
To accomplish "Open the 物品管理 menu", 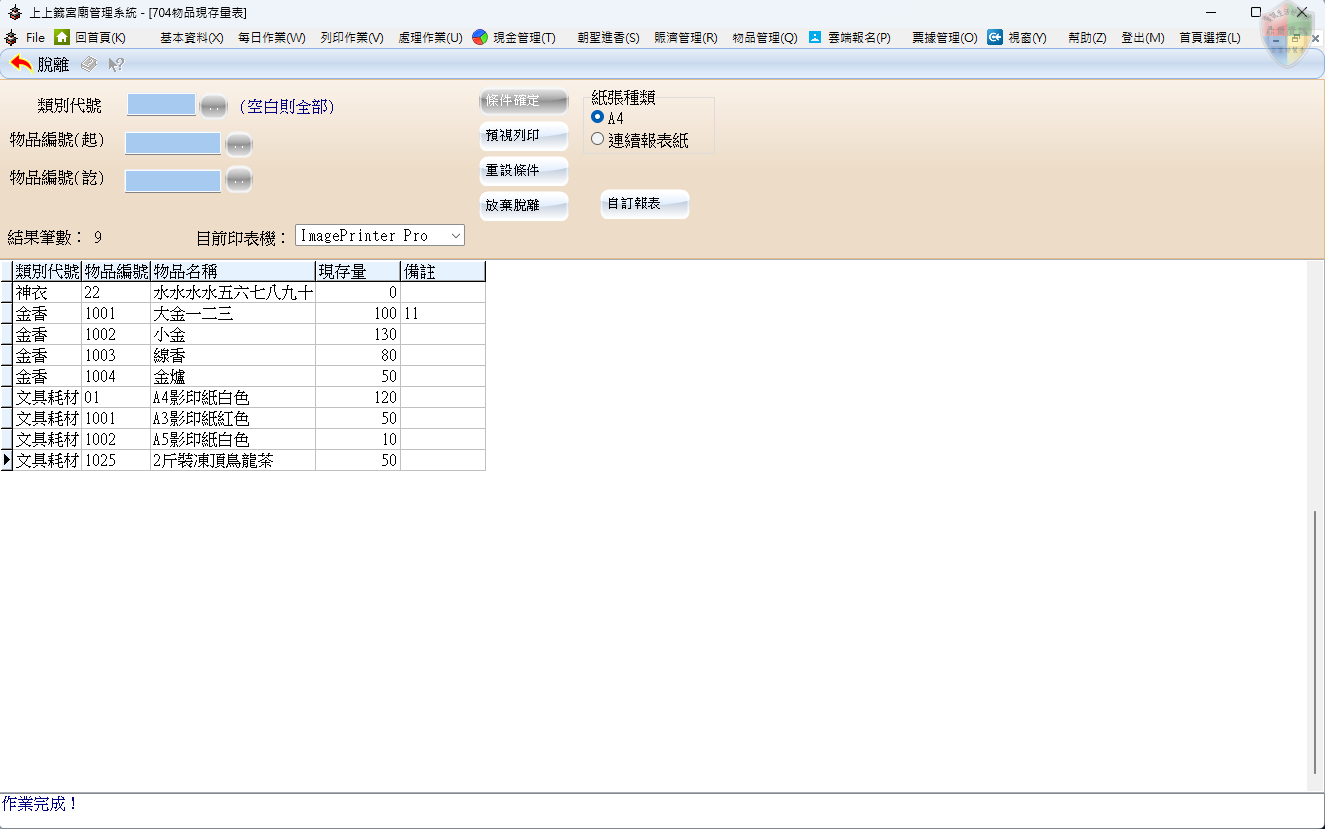I will point(764,37).
